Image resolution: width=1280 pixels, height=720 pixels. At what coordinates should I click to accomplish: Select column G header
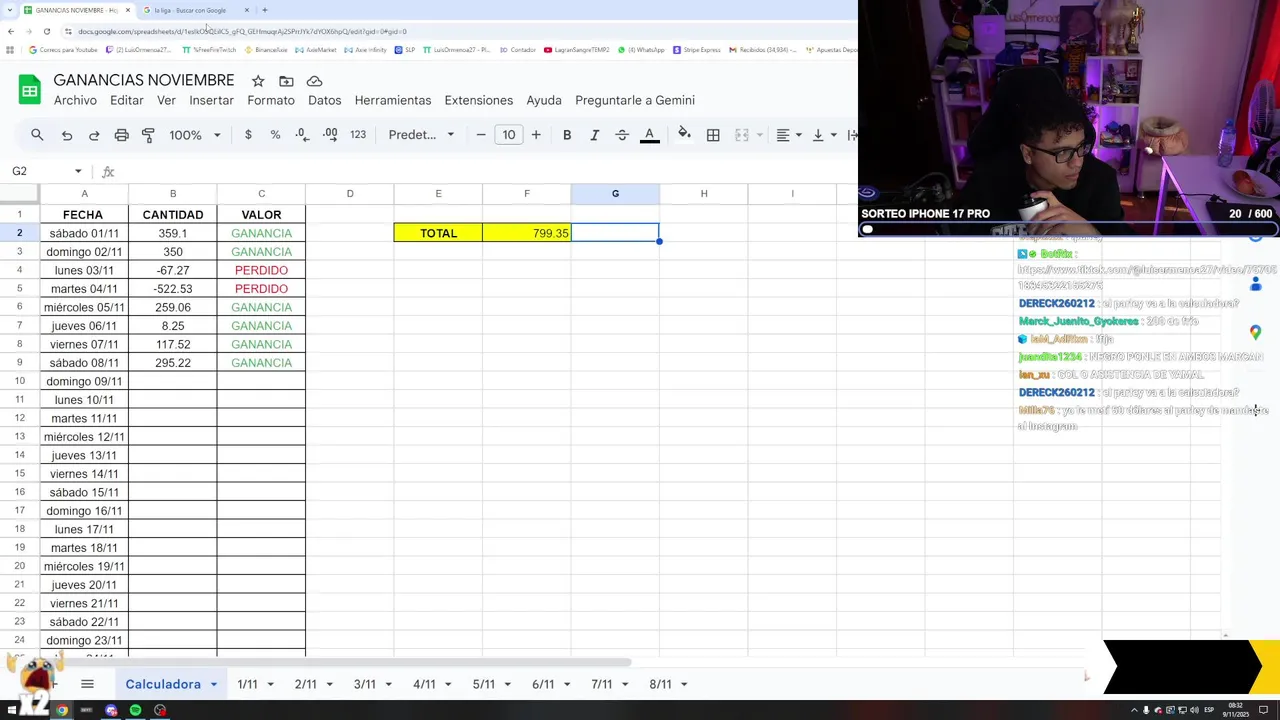pos(615,194)
